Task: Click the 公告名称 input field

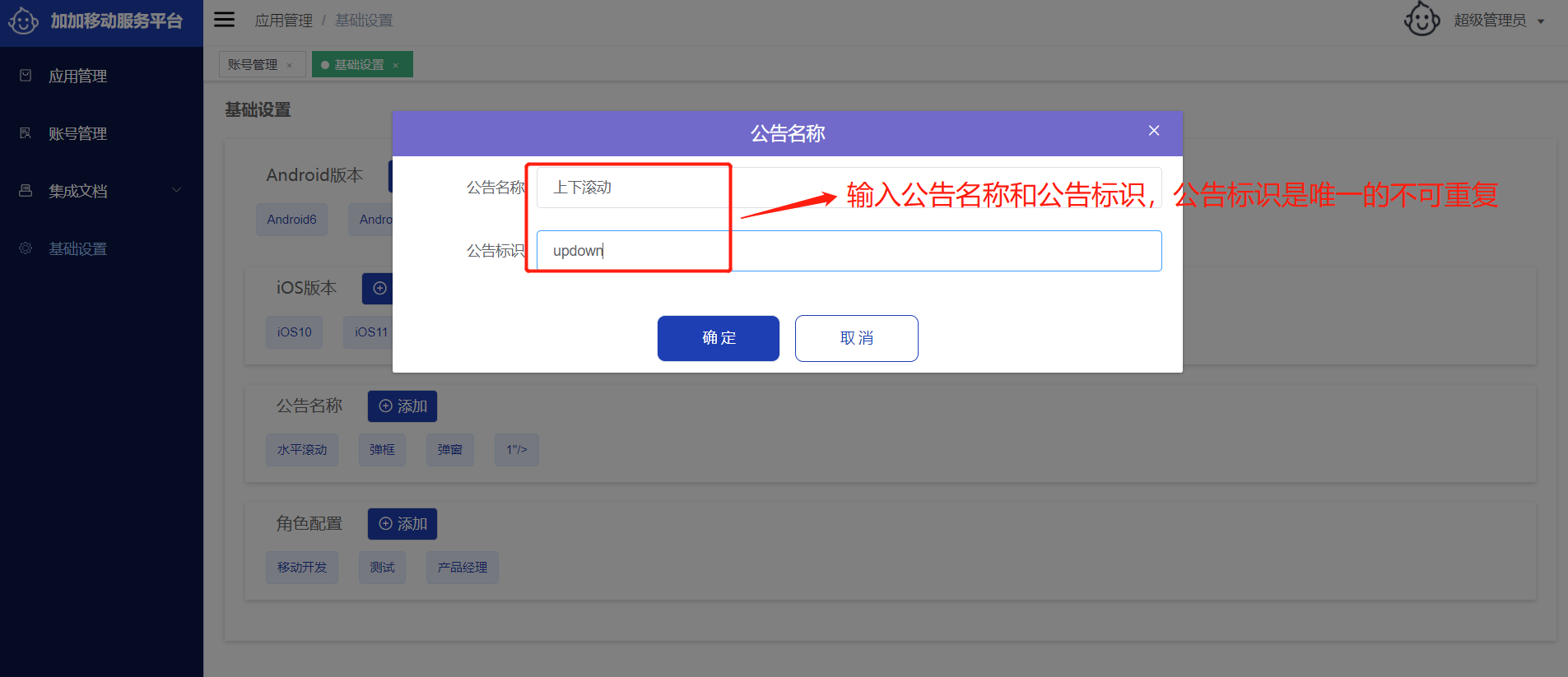Action: (x=848, y=188)
